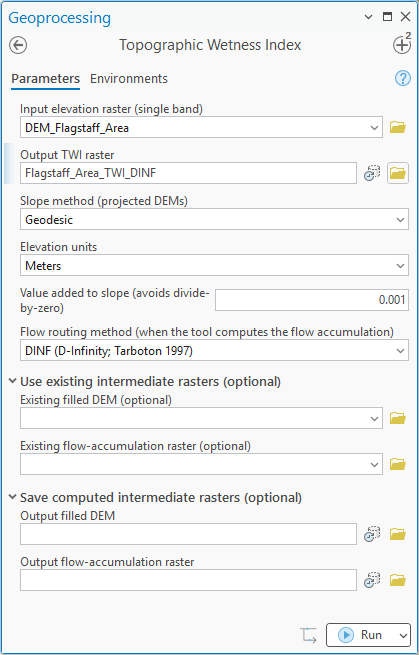Click the Value added to slope field
This screenshot has height=655, width=419.
(x=312, y=300)
